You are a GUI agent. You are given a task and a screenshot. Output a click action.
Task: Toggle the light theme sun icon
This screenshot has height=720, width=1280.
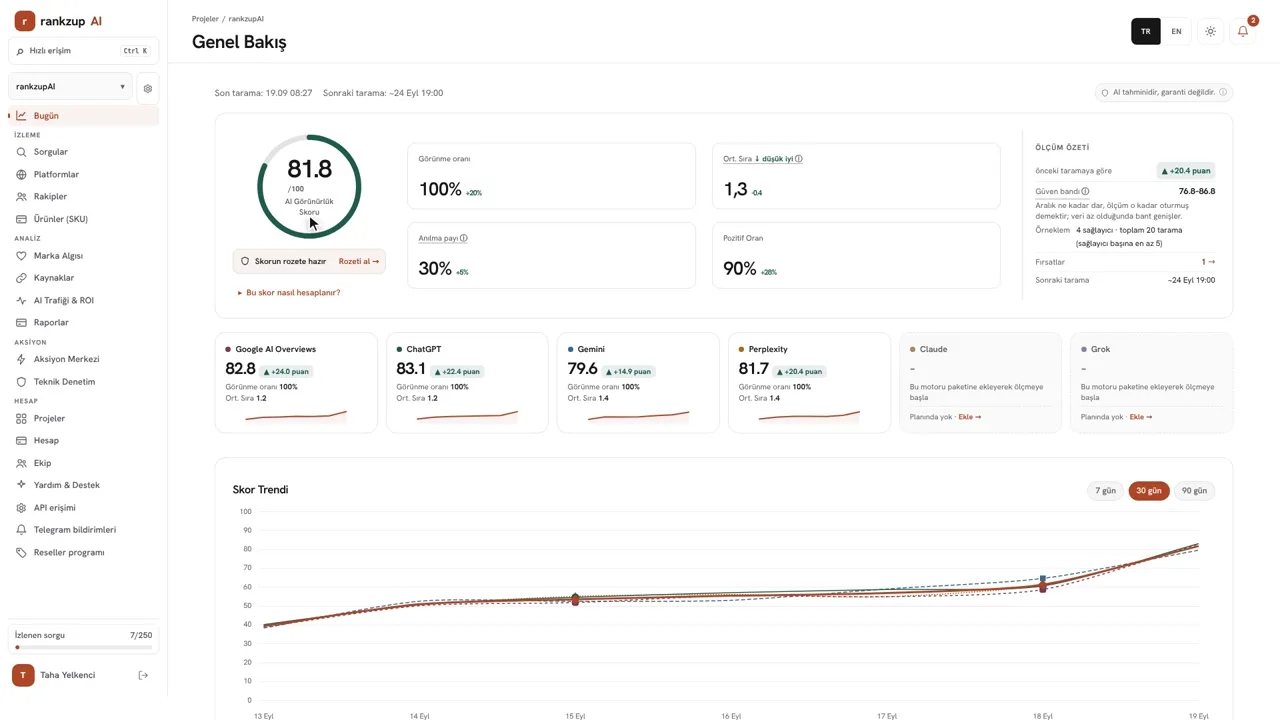pyautogui.click(x=1210, y=31)
